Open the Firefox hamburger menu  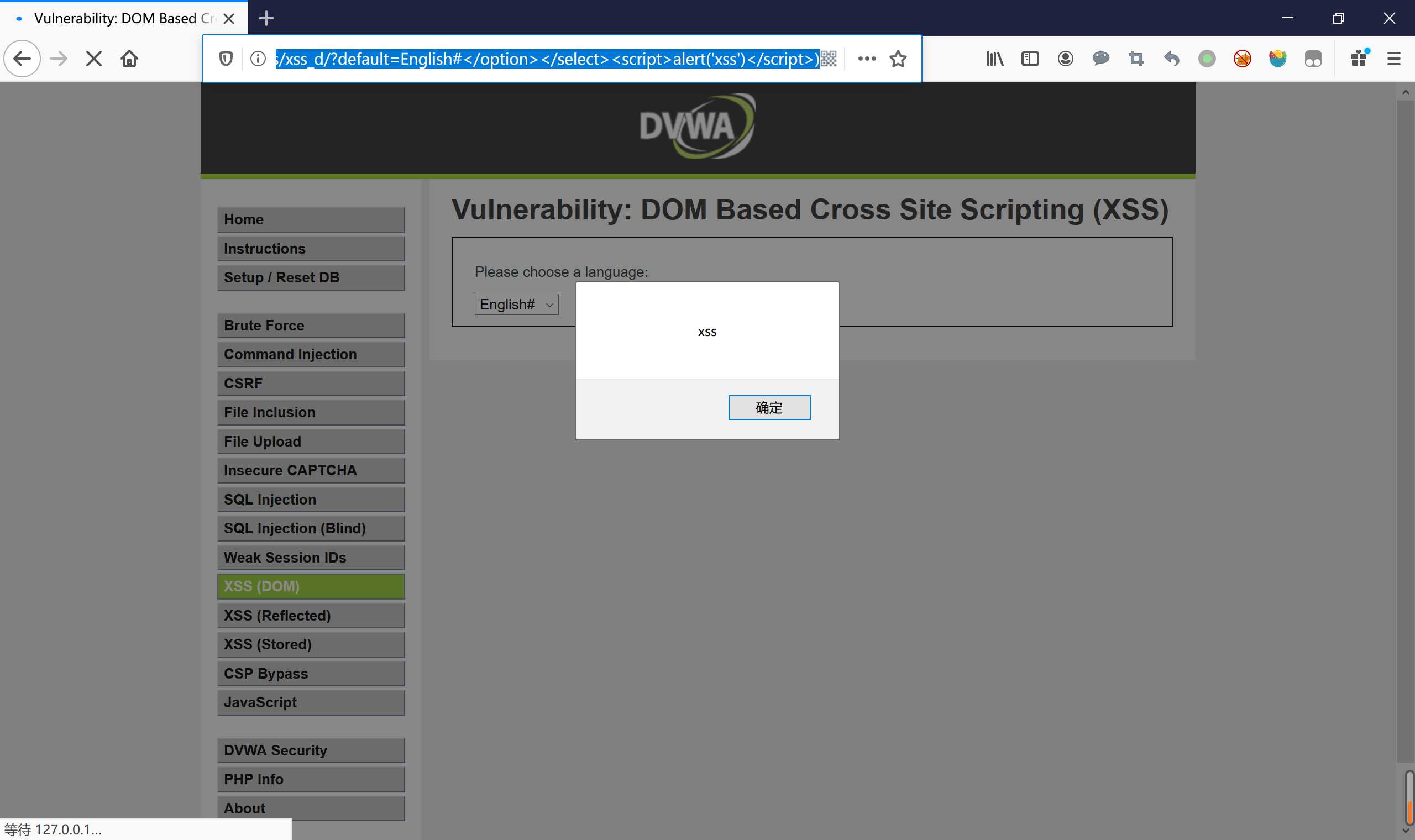point(1393,58)
